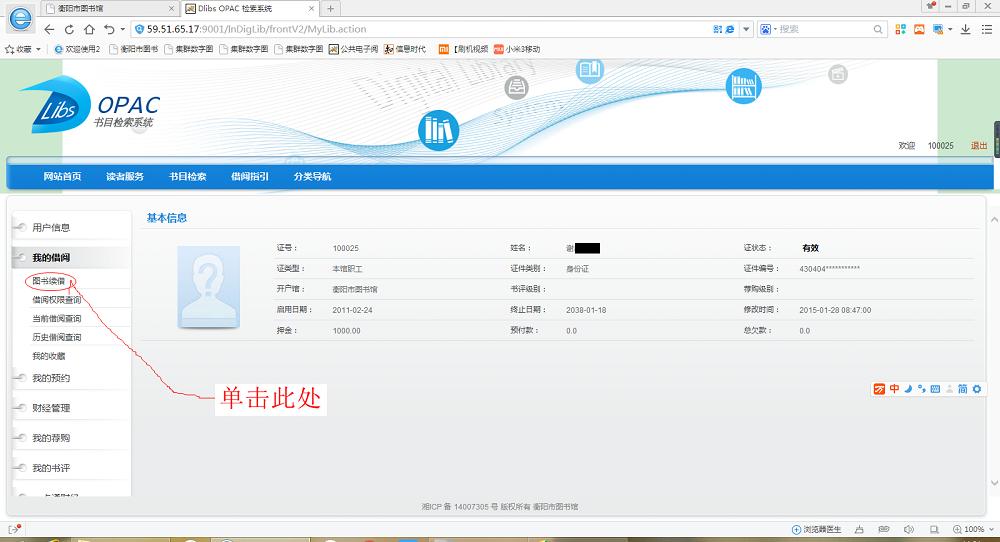Switch to the 衡阳市图书馆 browser tab
This screenshot has height=542, width=1000.
(109, 8)
